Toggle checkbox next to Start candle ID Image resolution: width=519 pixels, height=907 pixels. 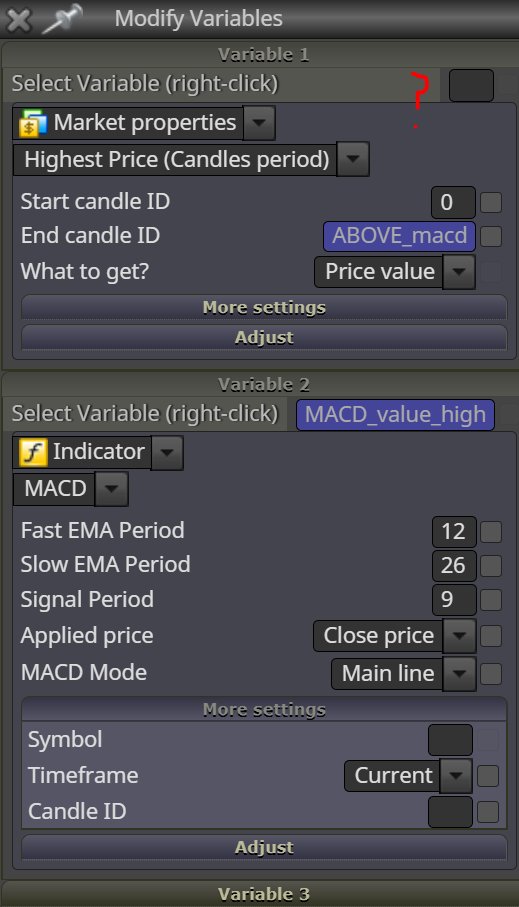[491, 202]
